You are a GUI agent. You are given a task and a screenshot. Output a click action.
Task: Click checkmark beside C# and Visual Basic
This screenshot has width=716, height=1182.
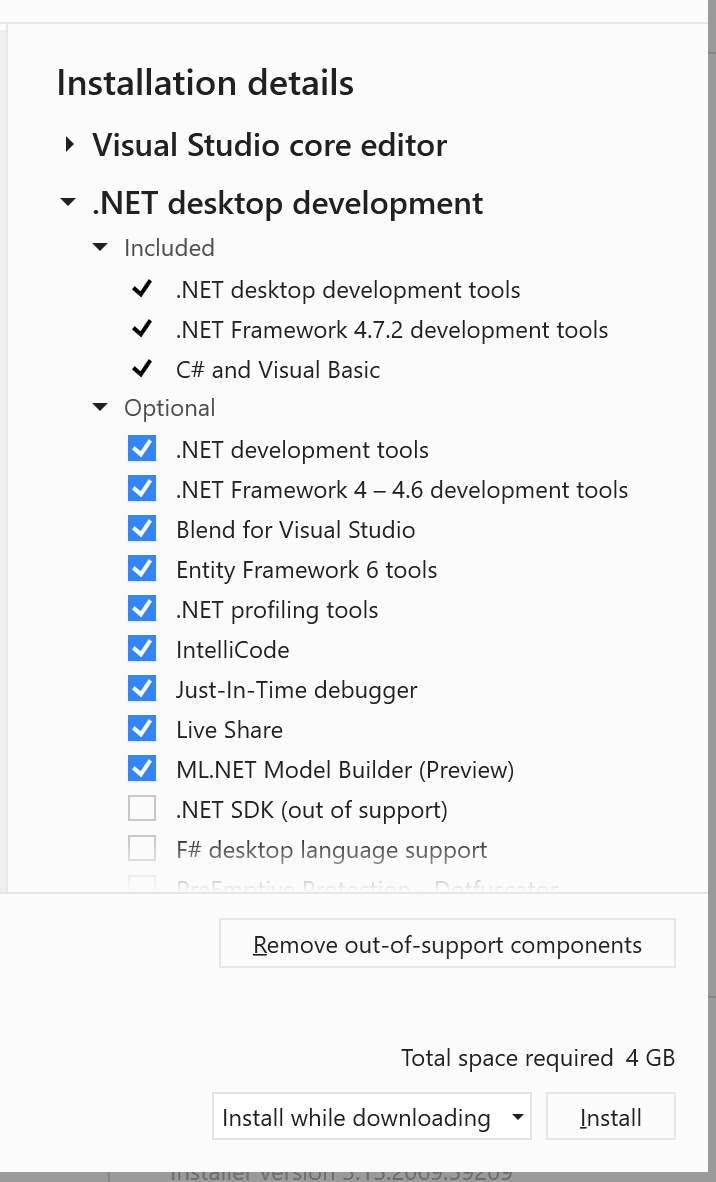[142, 369]
